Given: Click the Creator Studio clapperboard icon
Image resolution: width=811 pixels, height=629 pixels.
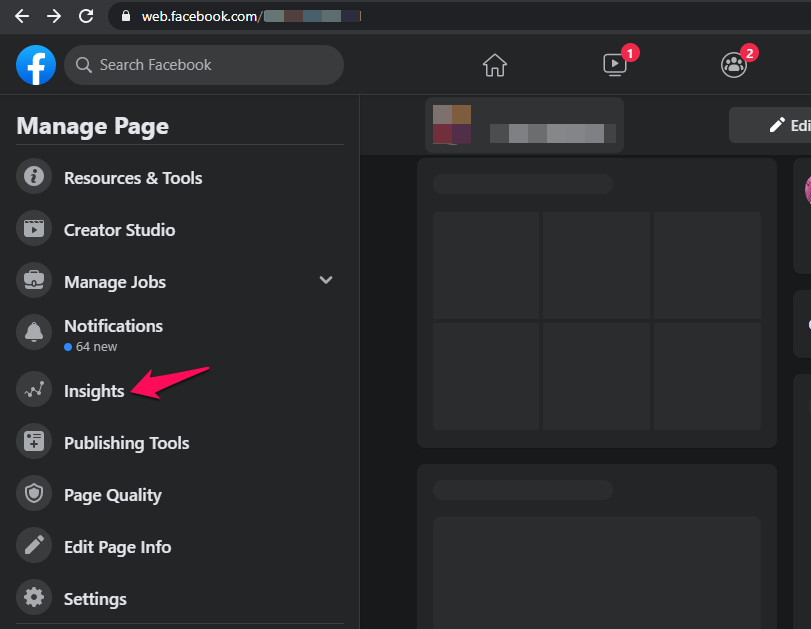Looking at the screenshot, I should pyautogui.click(x=34, y=230).
